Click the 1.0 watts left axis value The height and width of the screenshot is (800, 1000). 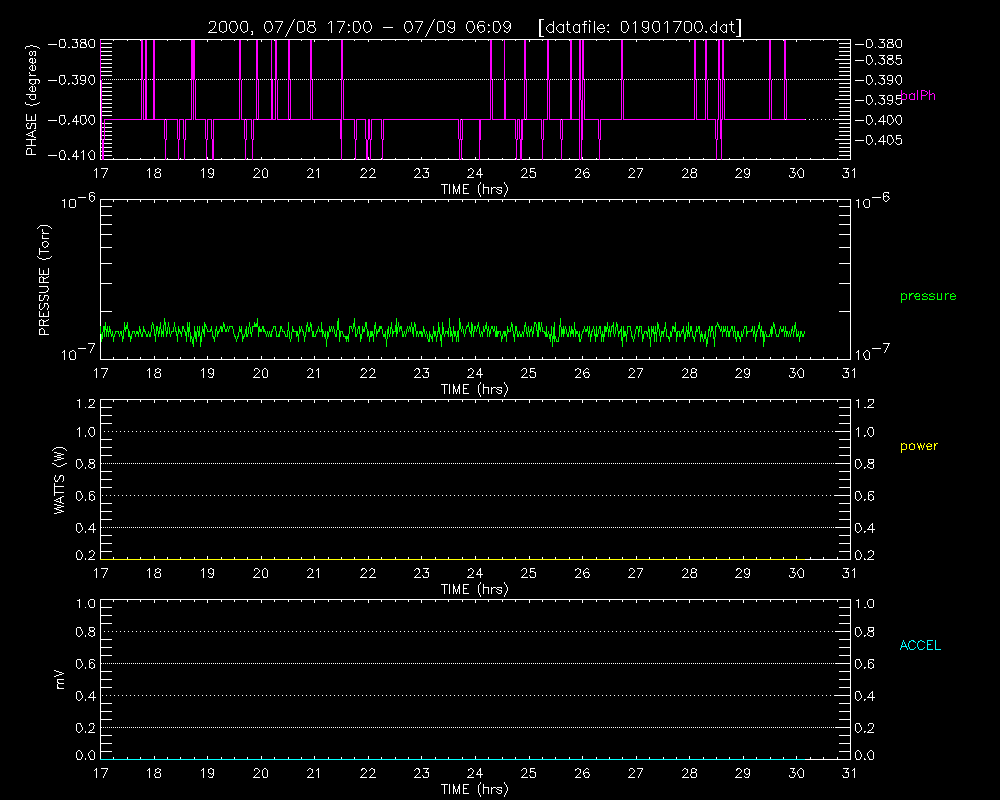point(85,432)
